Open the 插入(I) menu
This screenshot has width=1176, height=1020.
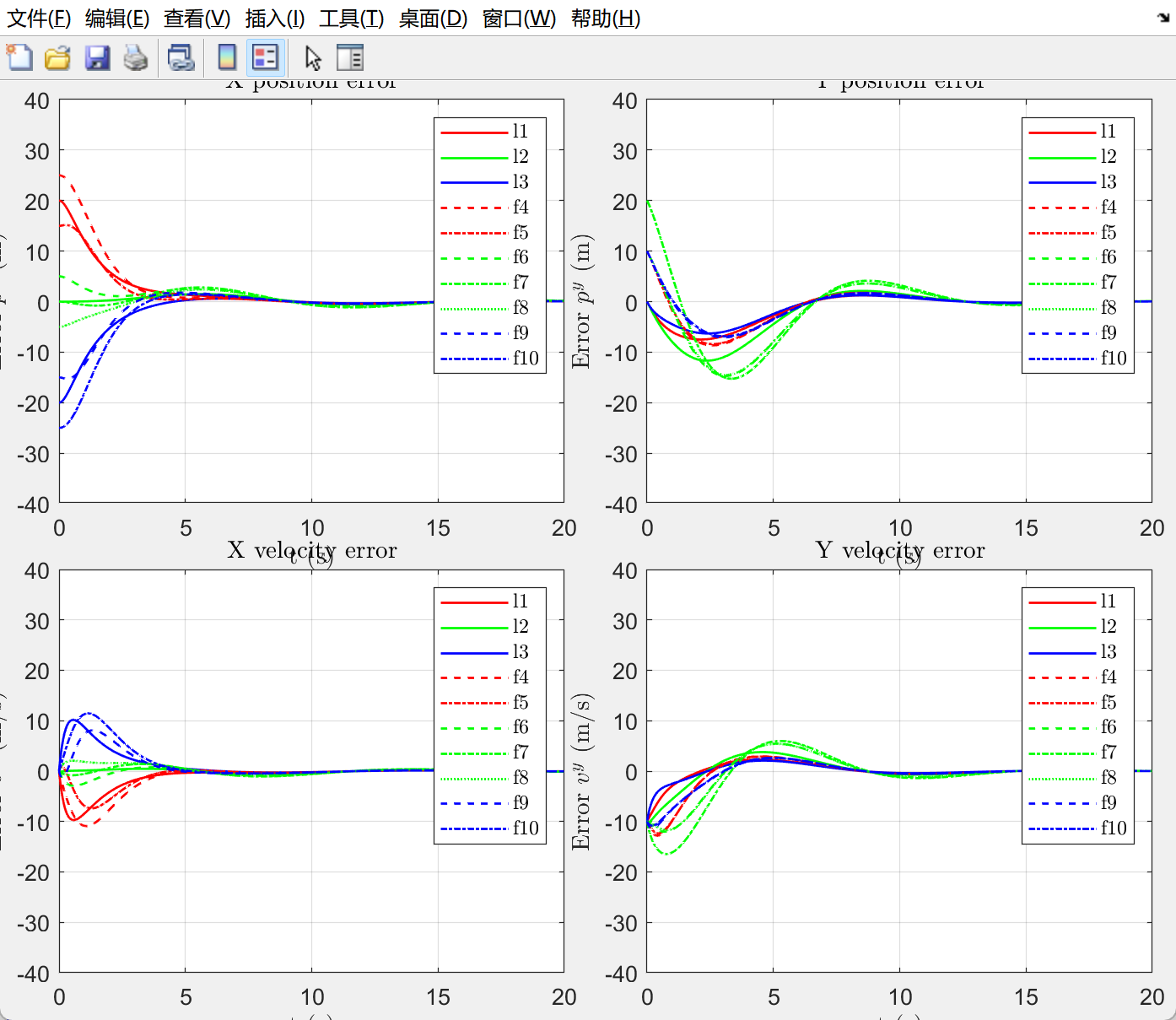(x=275, y=19)
